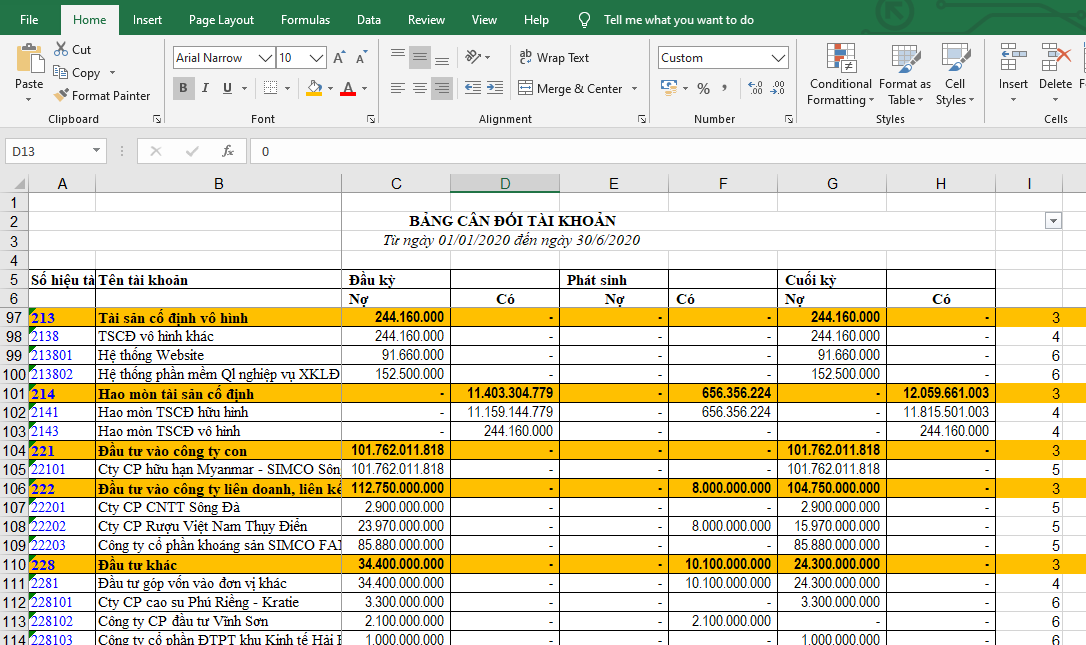Apply Percent Style to the cell
Viewport: 1086px width, 645px height.
703,89
